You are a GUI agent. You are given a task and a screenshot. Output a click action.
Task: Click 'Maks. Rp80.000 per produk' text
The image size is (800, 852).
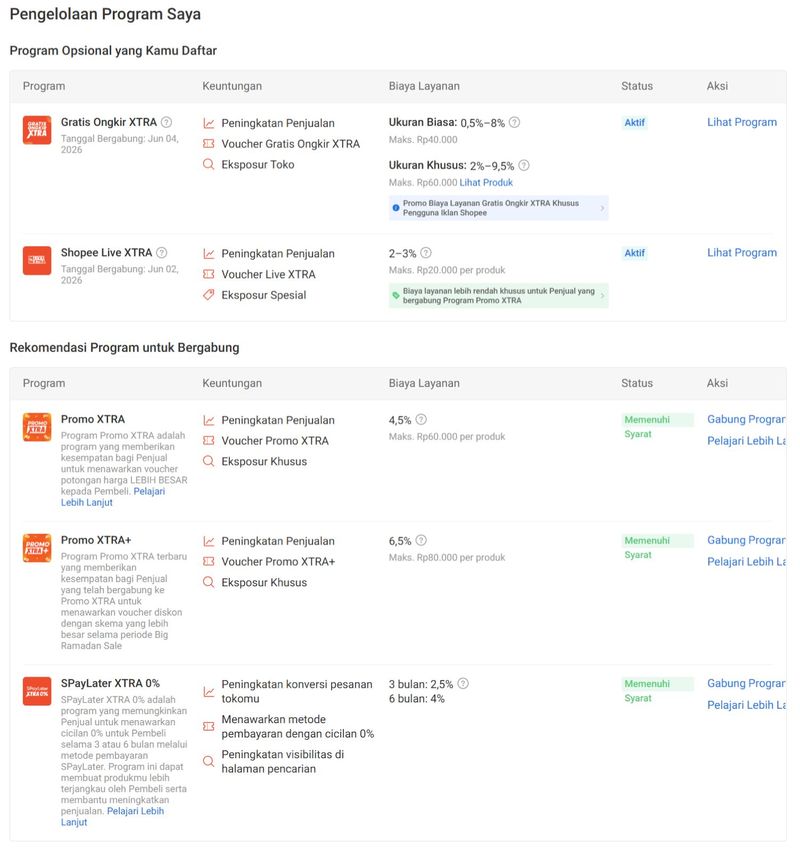(x=447, y=557)
